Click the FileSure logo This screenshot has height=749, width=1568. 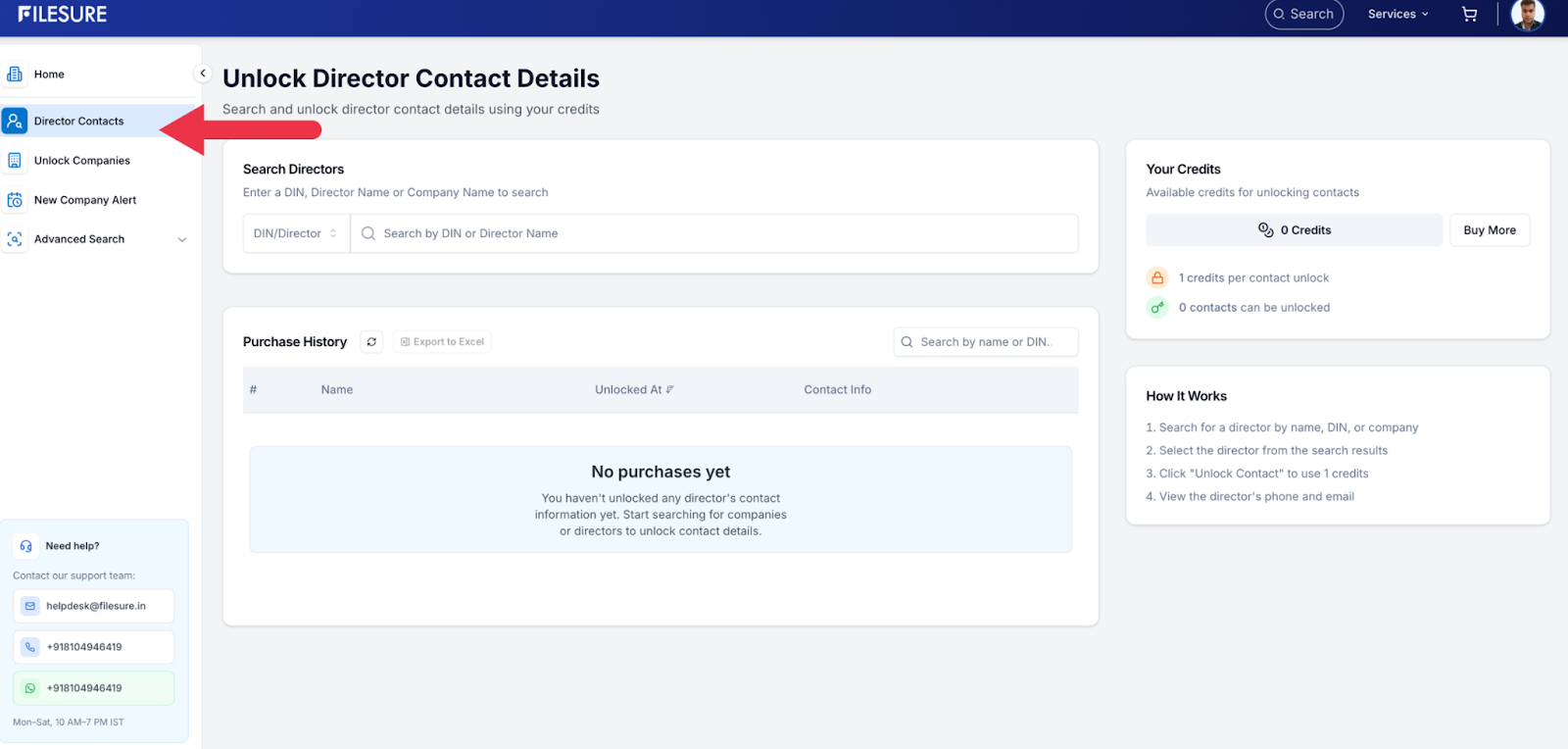coord(63,15)
